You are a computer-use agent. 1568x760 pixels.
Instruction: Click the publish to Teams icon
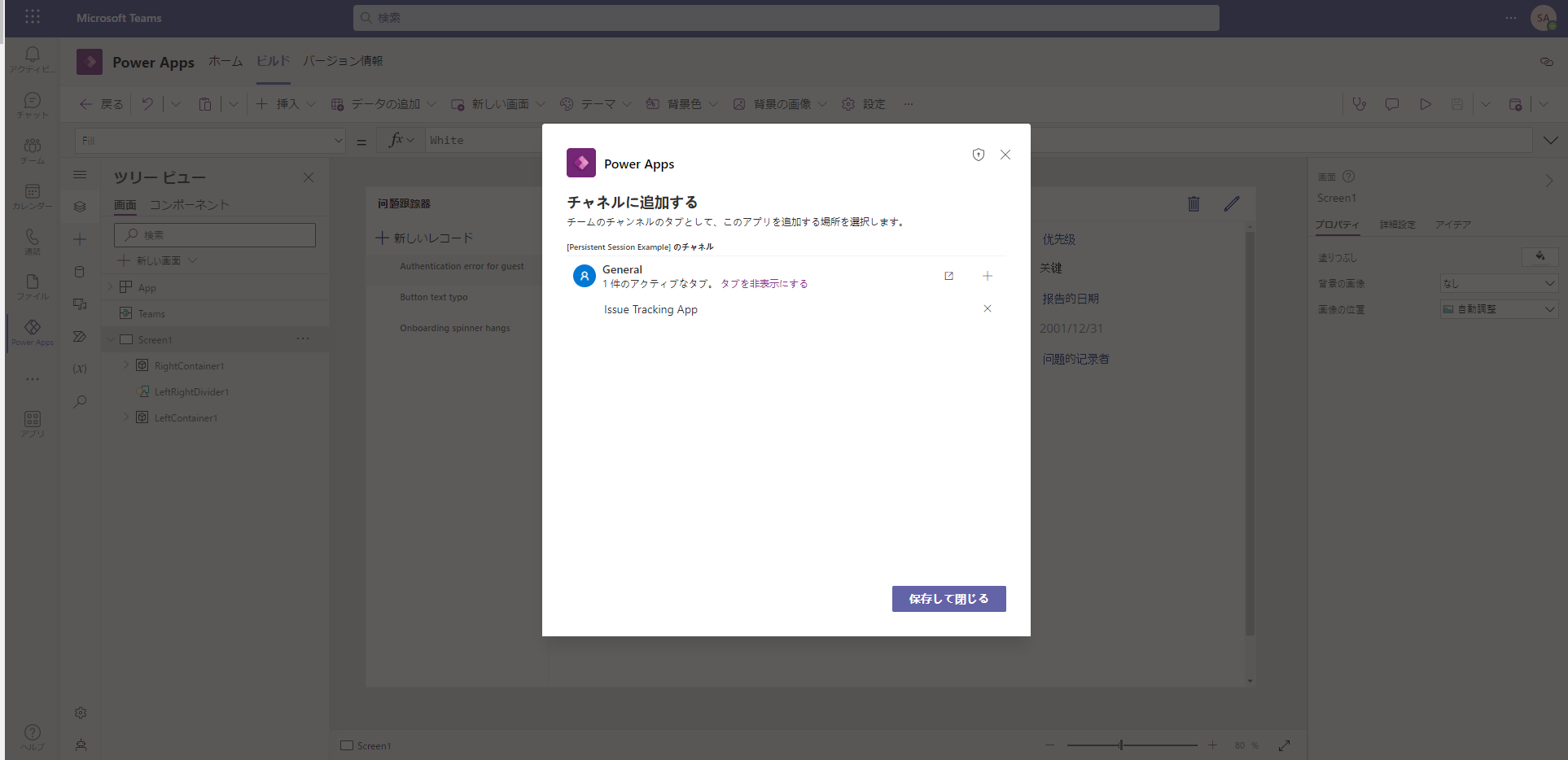1515,104
